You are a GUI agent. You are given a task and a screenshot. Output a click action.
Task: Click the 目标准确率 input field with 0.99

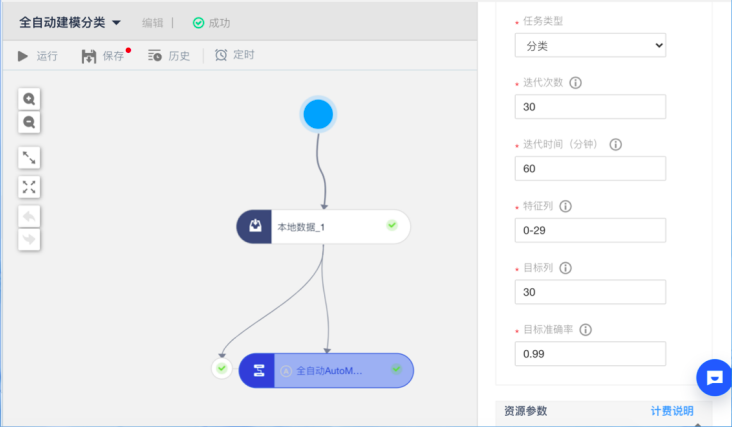click(x=590, y=354)
